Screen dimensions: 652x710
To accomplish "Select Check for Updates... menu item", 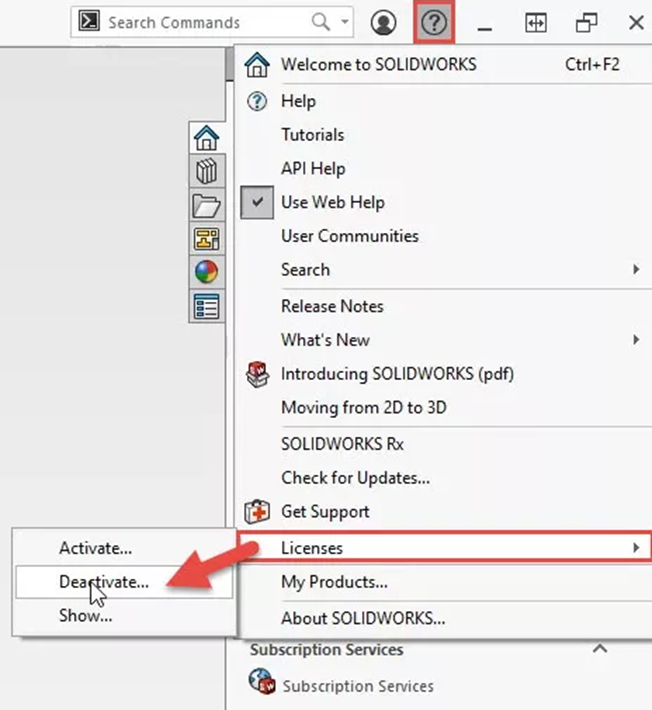I will tap(355, 478).
